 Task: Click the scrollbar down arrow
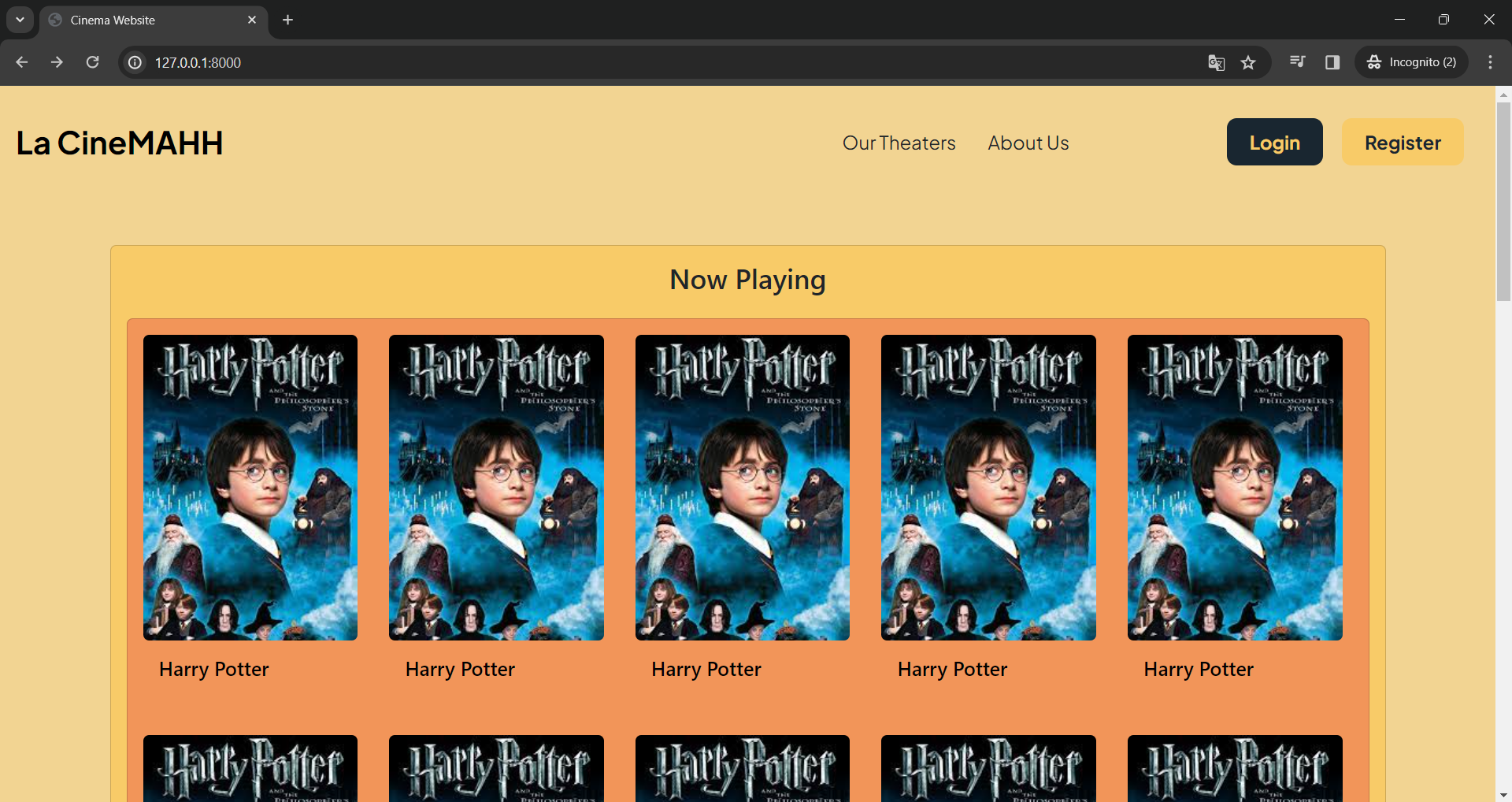coord(1503,794)
